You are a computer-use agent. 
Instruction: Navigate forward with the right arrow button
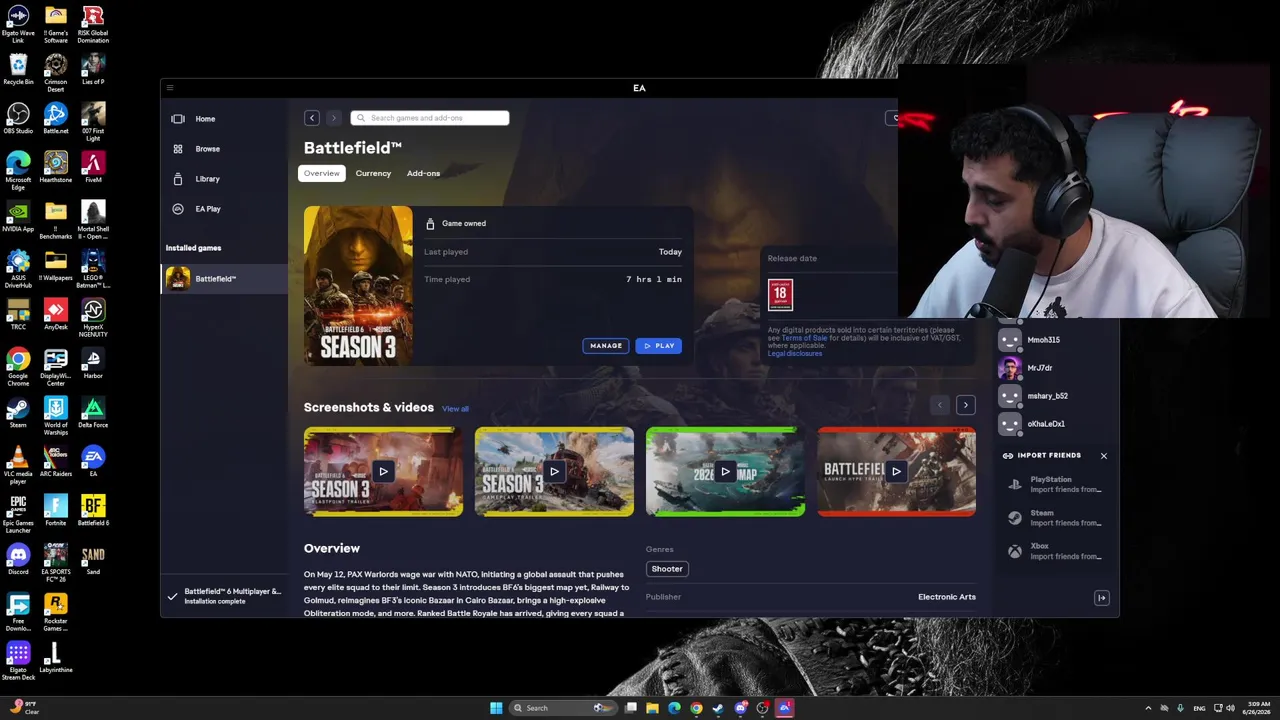pos(334,118)
